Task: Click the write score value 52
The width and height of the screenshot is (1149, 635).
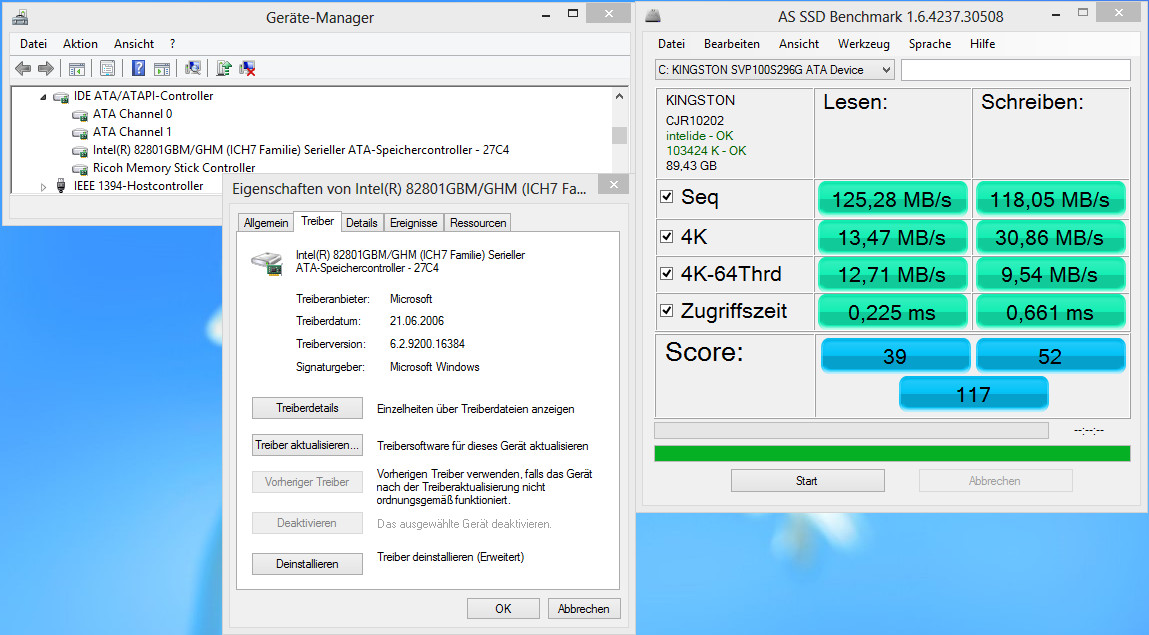Action: pos(1050,356)
